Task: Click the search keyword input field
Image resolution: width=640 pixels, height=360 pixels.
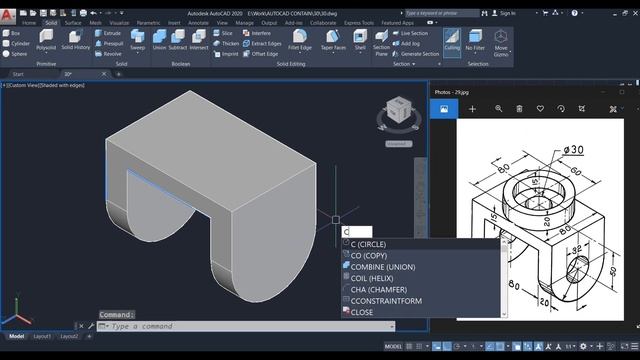Action: tap(442, 13)
